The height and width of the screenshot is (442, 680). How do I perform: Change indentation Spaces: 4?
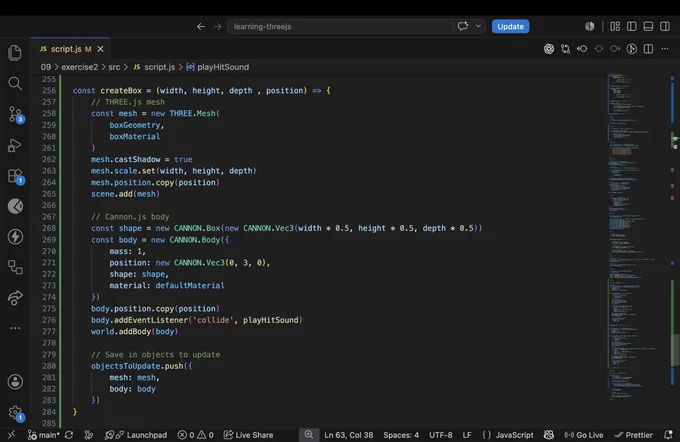coord(401,435)
